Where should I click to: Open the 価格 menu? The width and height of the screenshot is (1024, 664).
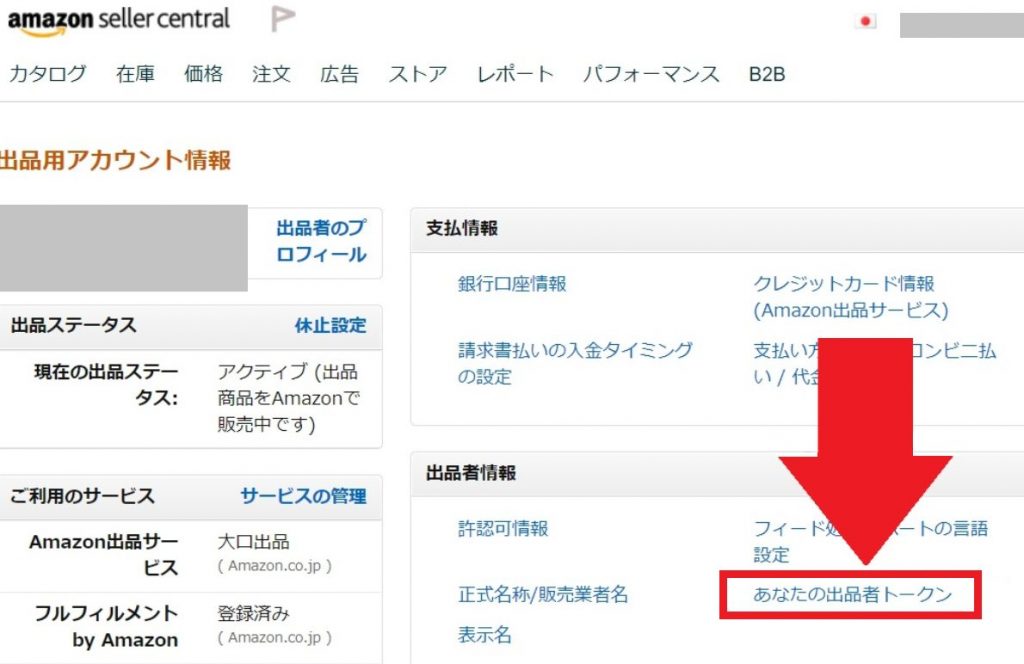coord(203,74)
